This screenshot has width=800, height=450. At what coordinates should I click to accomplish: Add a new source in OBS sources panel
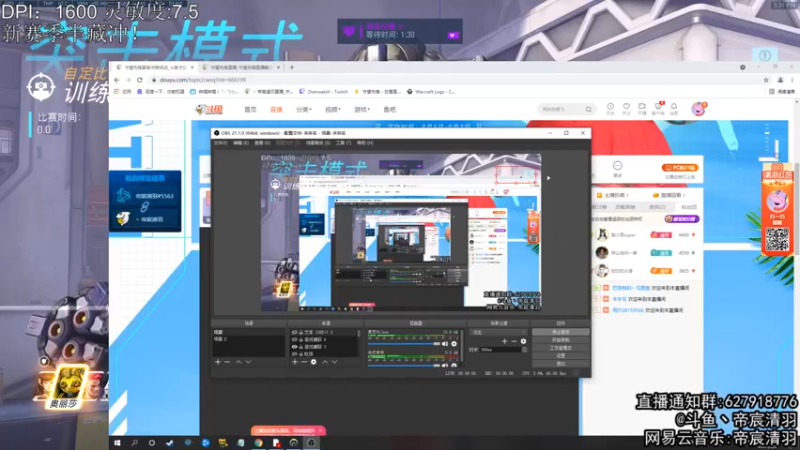295,362
